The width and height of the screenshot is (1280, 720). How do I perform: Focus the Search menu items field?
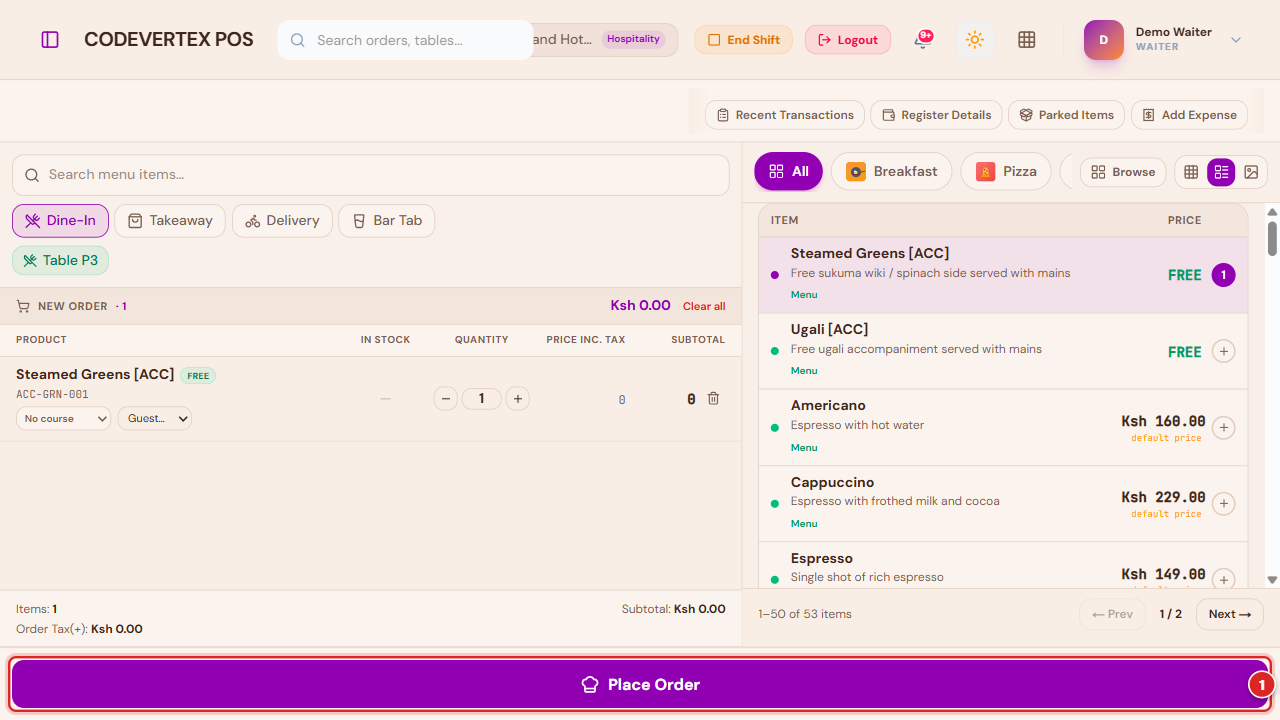point(371,175)
